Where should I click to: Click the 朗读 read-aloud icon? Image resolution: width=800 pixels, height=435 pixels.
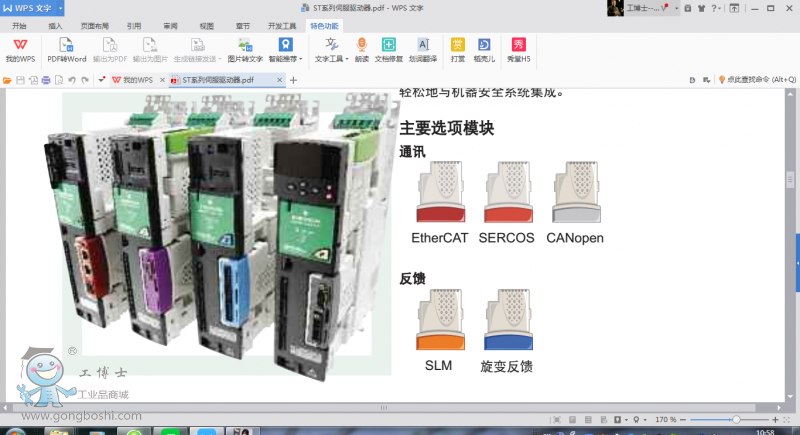pyautogui.click(x=361, y=49)
